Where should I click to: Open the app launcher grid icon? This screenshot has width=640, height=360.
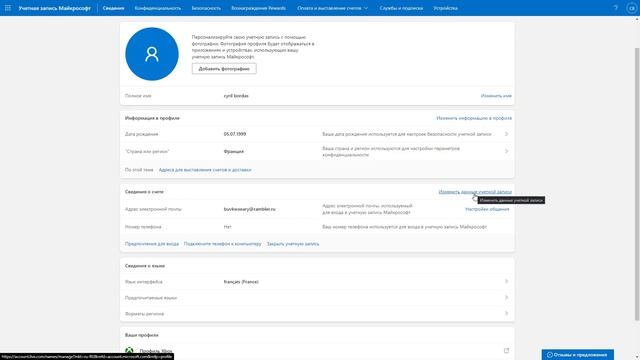(x=8, y=8)
